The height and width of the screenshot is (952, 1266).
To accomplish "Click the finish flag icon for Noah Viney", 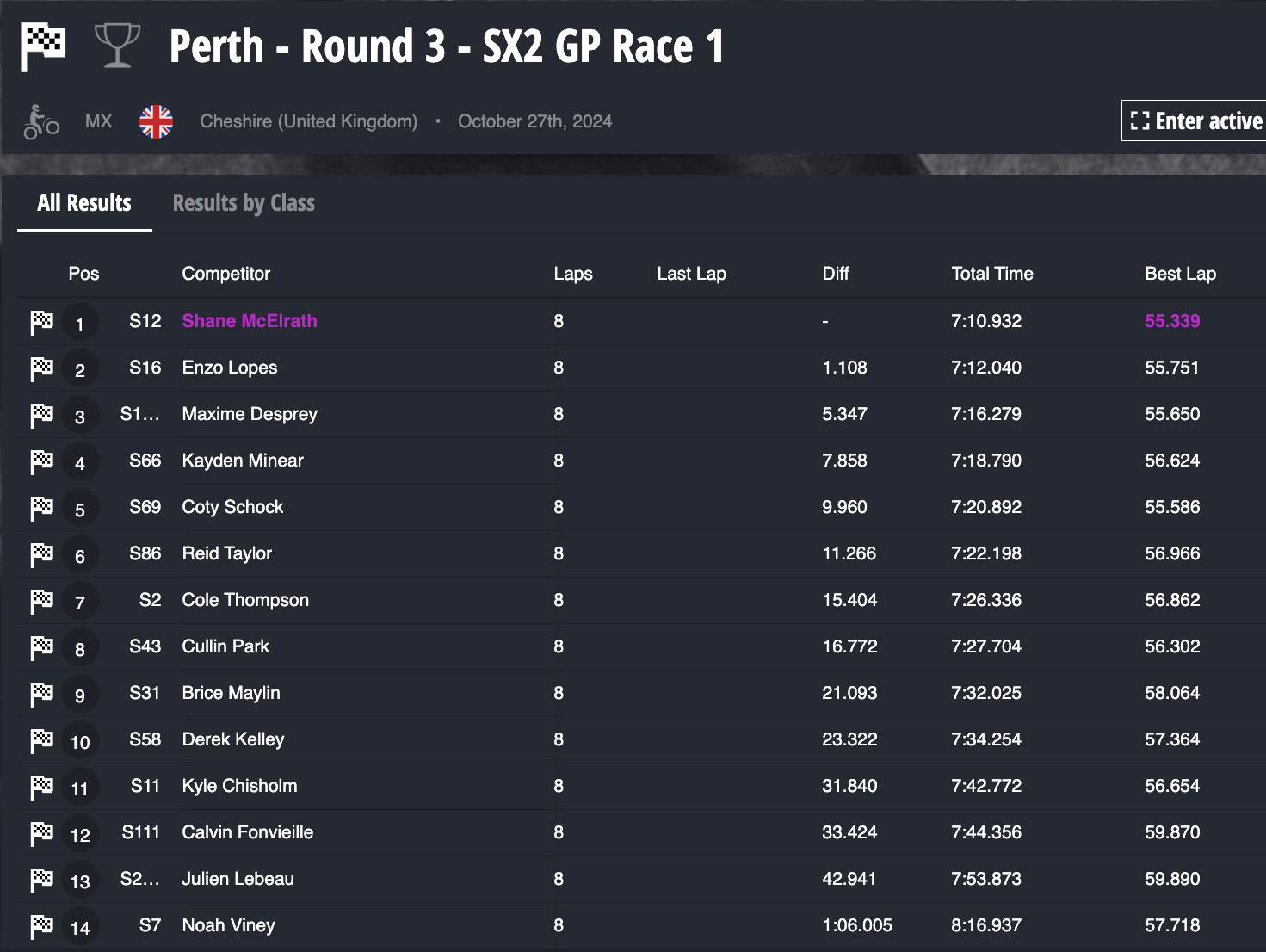I will (x=42, y=926).
